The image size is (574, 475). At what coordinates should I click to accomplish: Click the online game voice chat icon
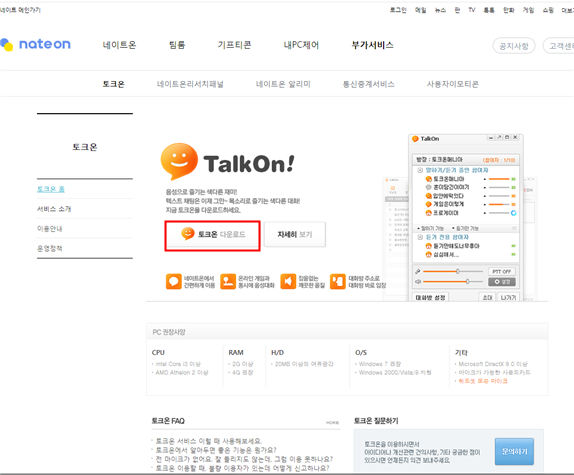228,281
